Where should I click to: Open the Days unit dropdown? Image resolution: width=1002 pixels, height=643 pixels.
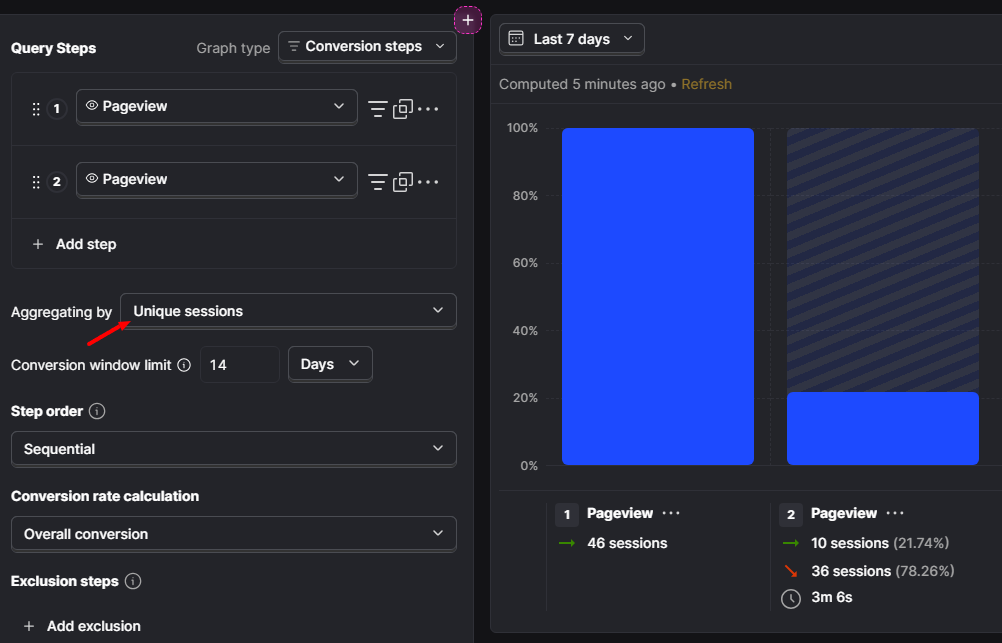(330, 364)
